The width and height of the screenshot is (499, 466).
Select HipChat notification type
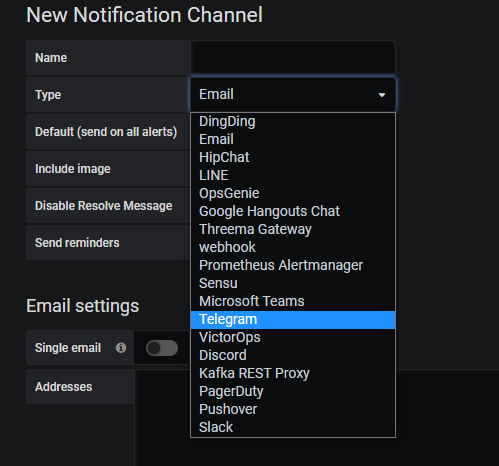point(293,157)
